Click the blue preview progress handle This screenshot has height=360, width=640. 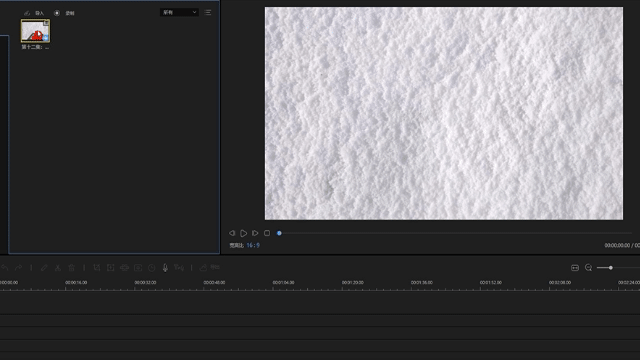click(x=279, y=233)
